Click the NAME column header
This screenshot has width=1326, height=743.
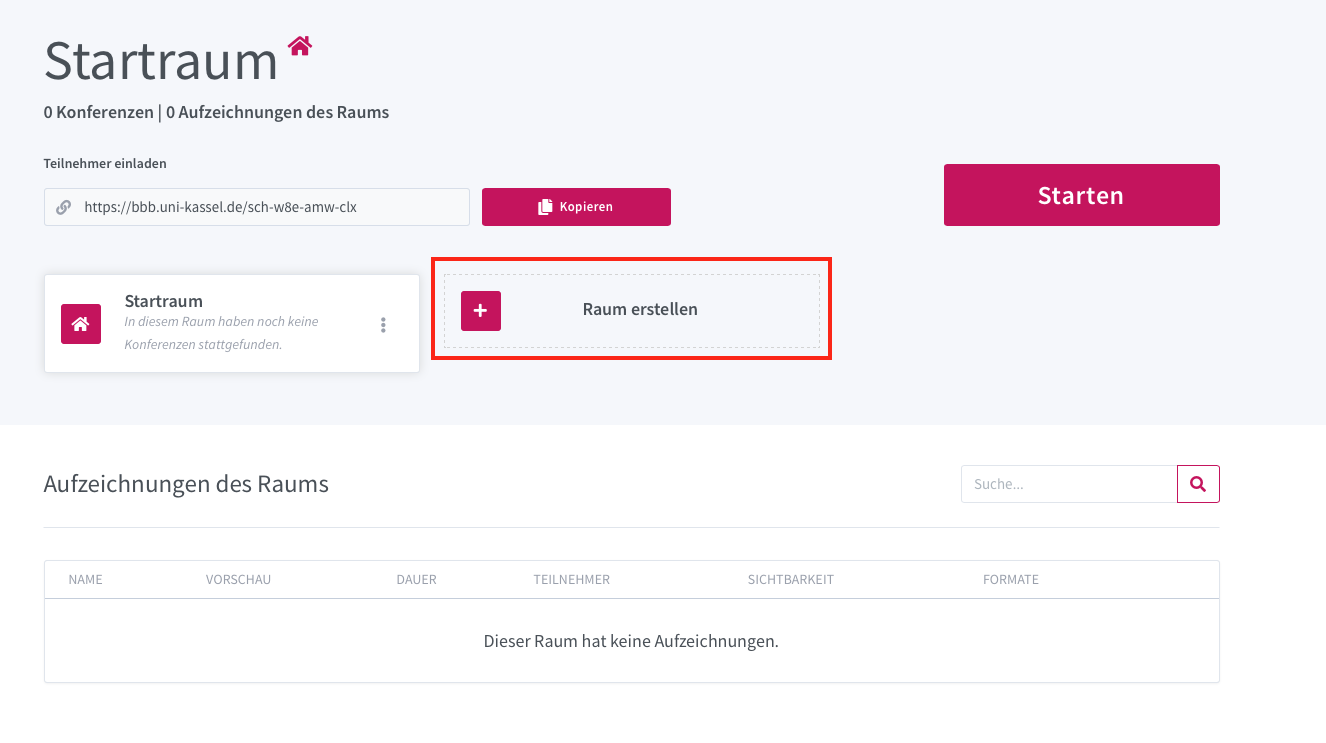(x=85, y=580)
